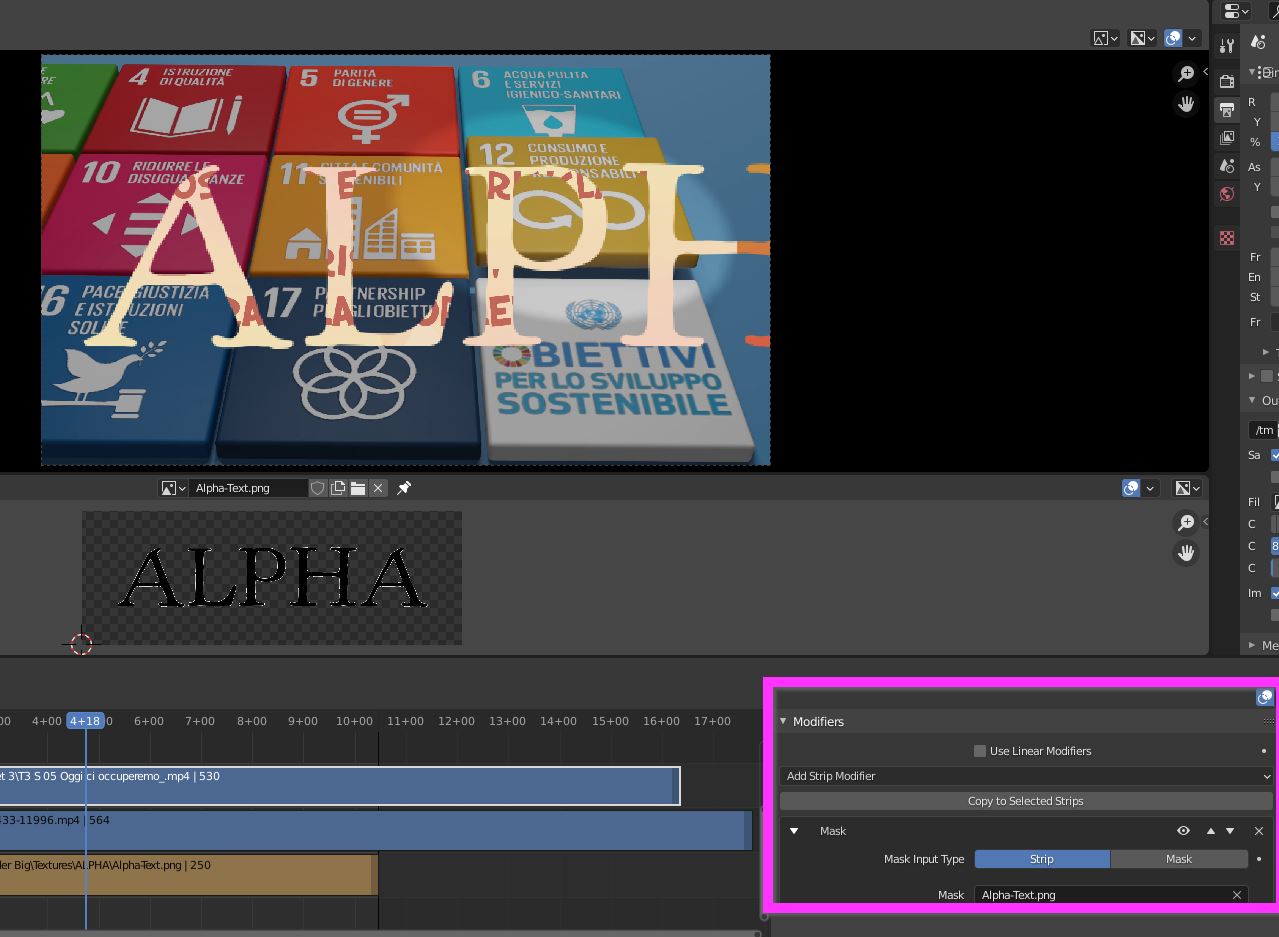Animate Use Linear Modifiers dot

[1264, 751]
